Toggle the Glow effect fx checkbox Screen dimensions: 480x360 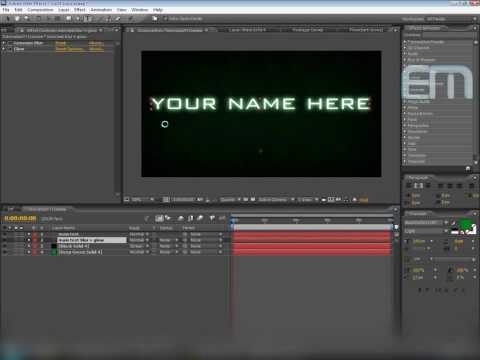click(10, 49)
